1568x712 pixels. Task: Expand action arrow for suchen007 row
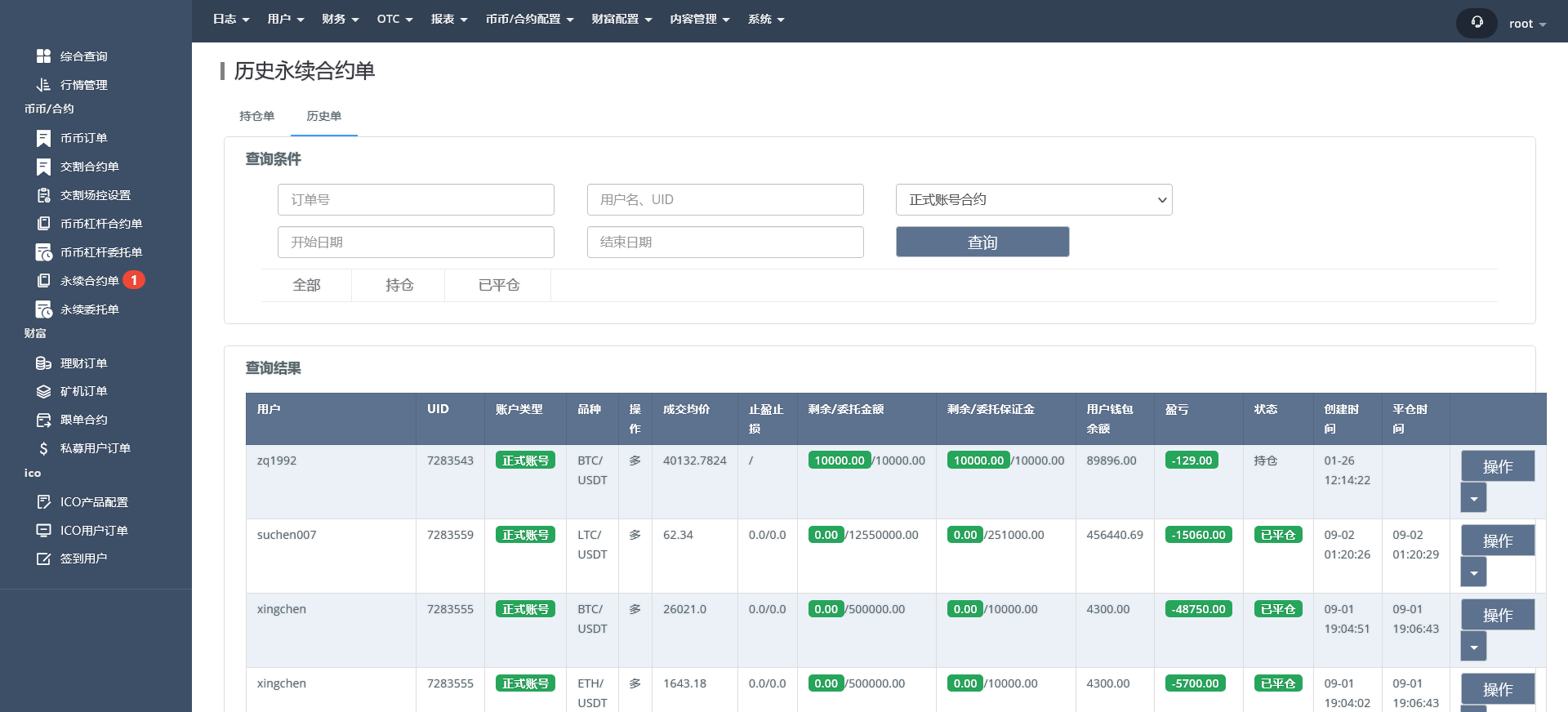coord(1473,572)
